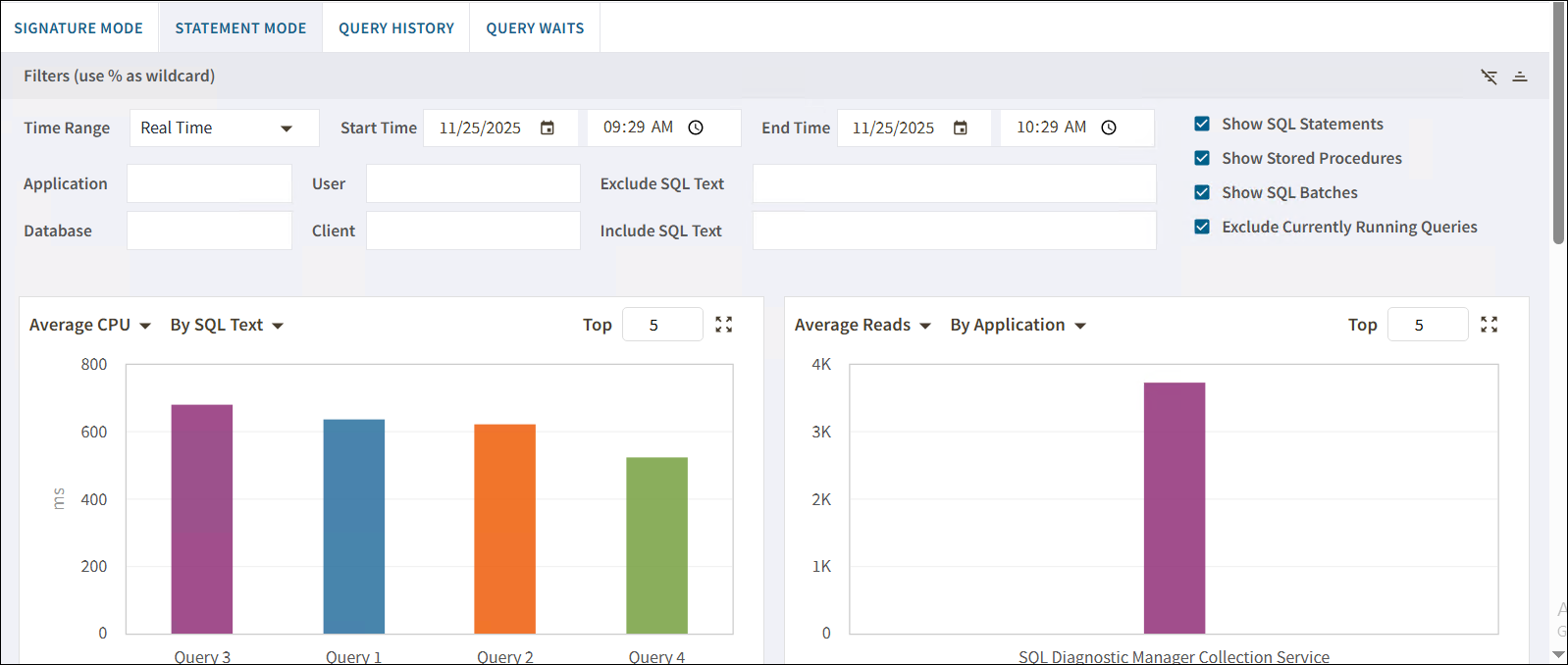Click the scrollbar down arrow

point(1559,654)
